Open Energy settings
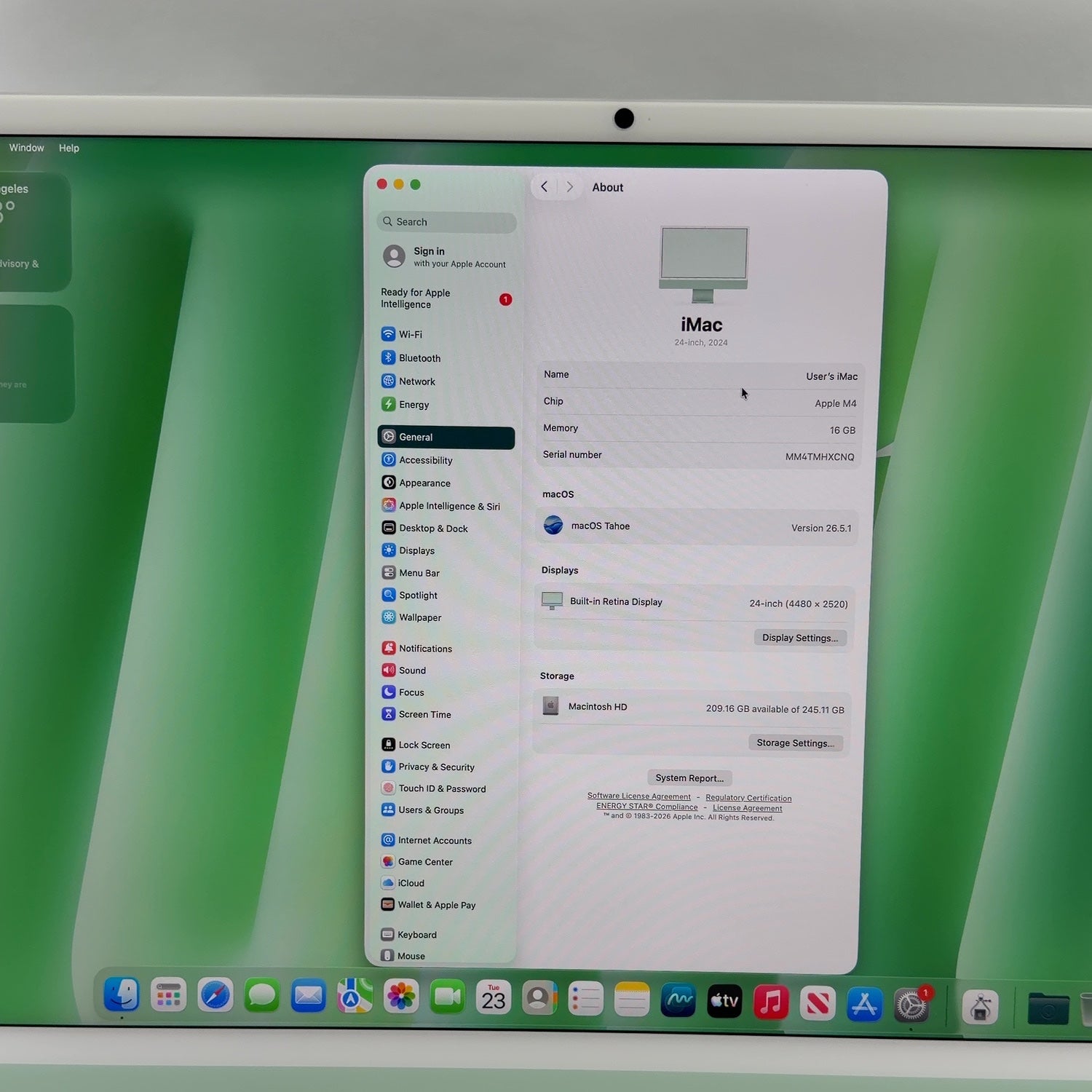The height and width of the screenshot is (1092, 1092). tap(405, 404)
